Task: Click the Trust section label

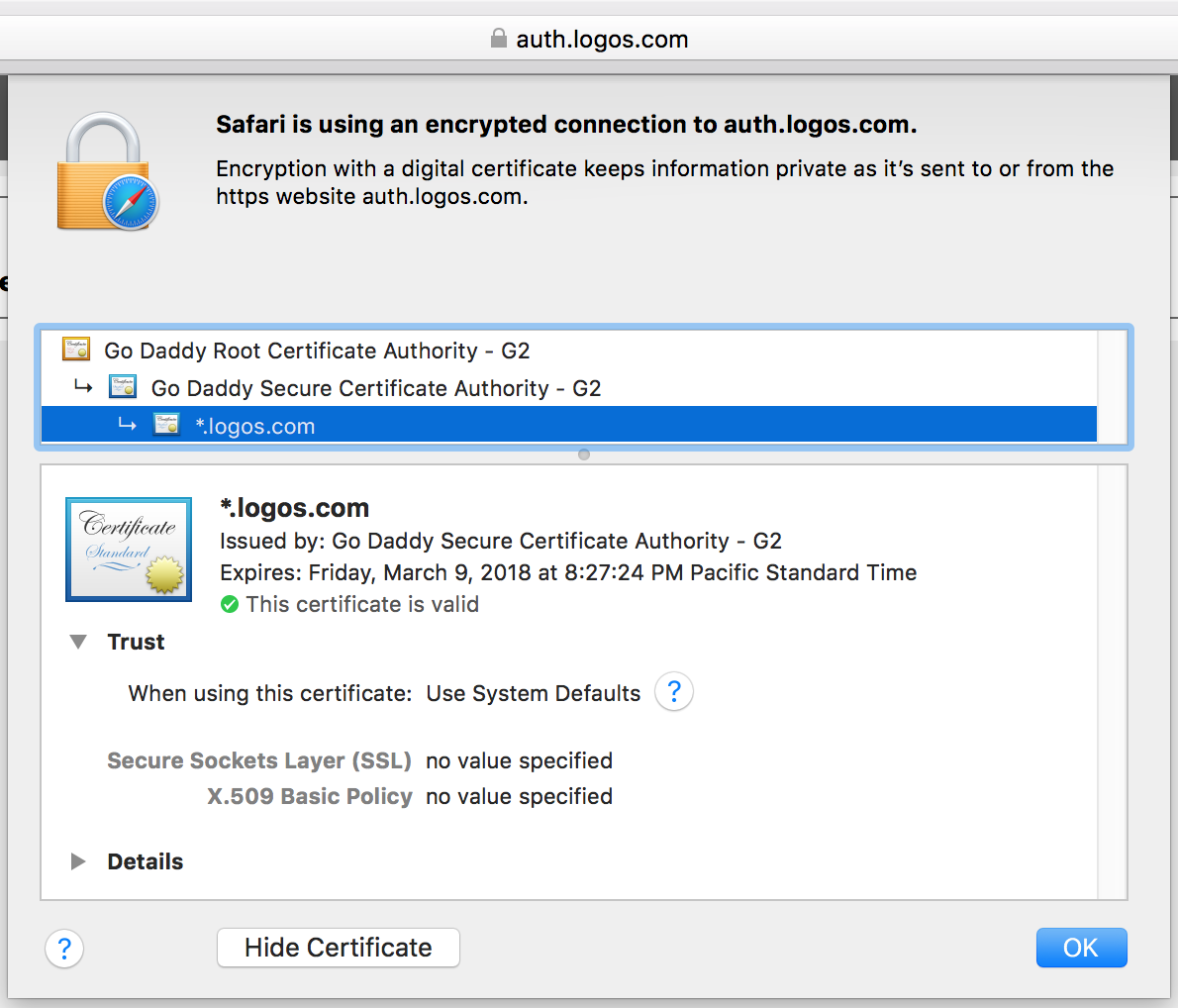Action: coord(136,642)
